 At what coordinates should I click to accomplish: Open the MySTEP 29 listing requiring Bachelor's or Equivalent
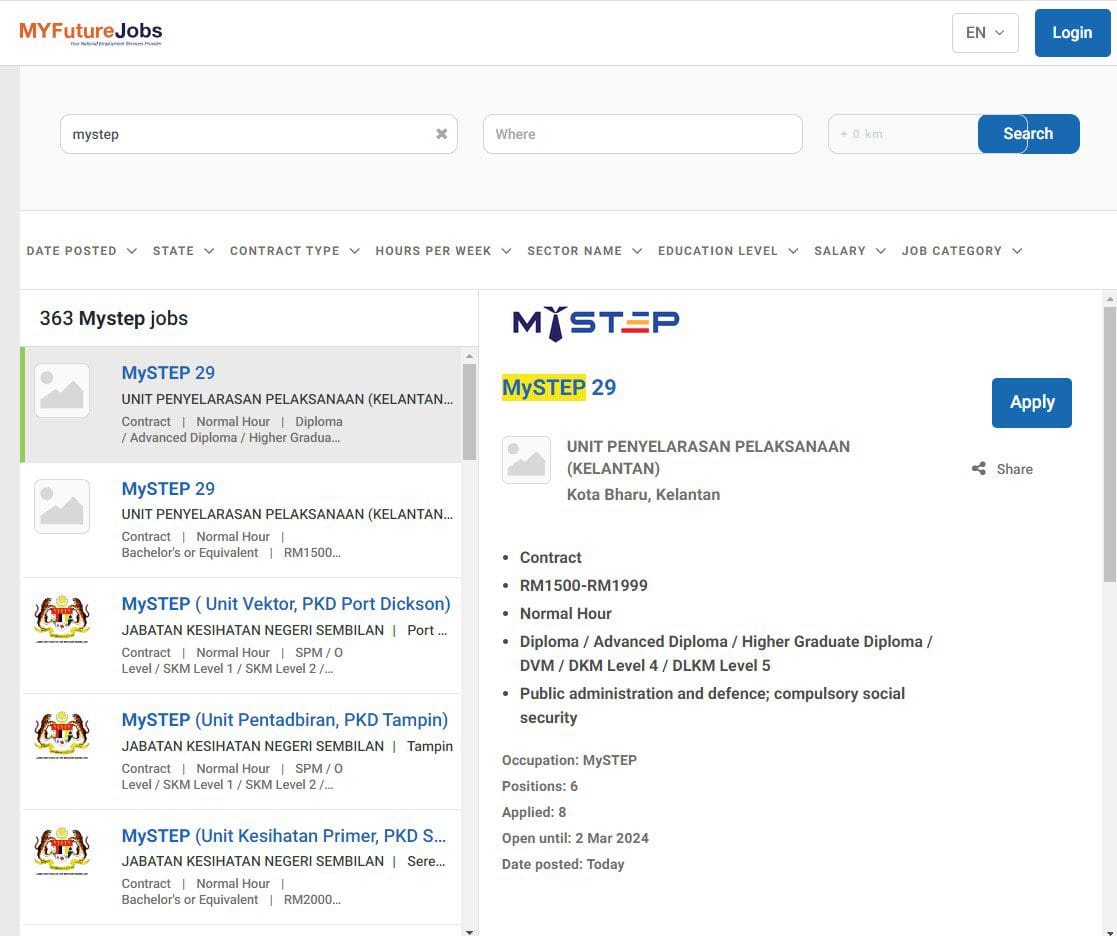pyautogui.click(x=242, y=520)
